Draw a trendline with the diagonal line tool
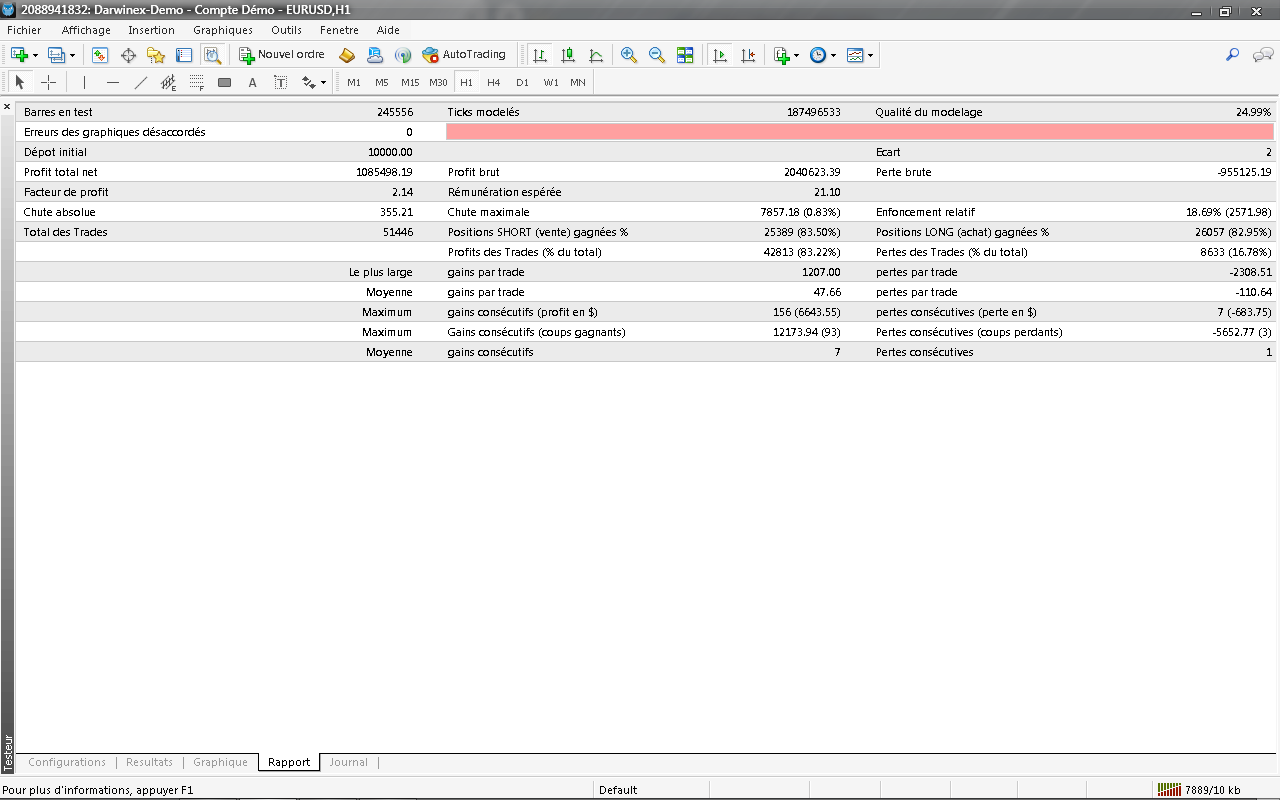The image size is (1280, 800). tap(141, 82)
